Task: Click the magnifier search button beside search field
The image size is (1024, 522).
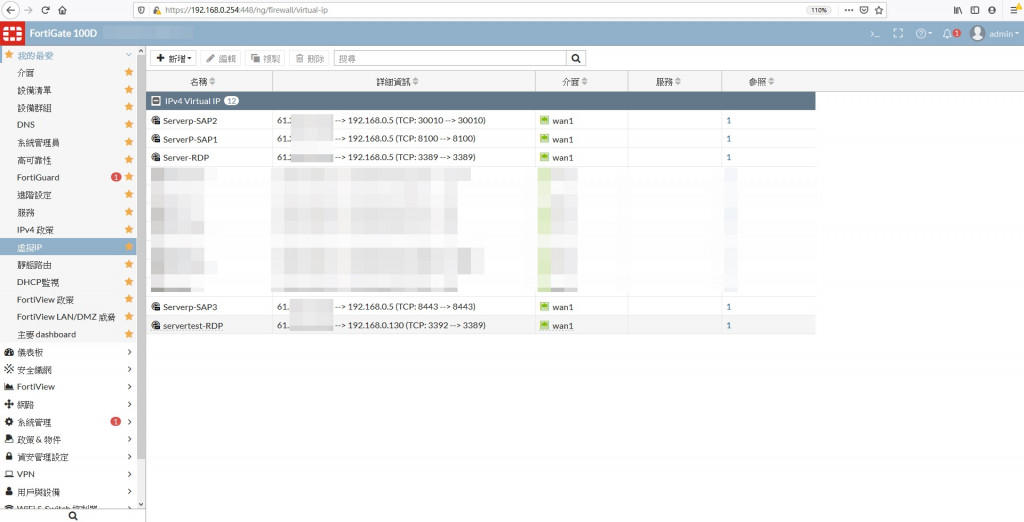Action: coord(576,58)
